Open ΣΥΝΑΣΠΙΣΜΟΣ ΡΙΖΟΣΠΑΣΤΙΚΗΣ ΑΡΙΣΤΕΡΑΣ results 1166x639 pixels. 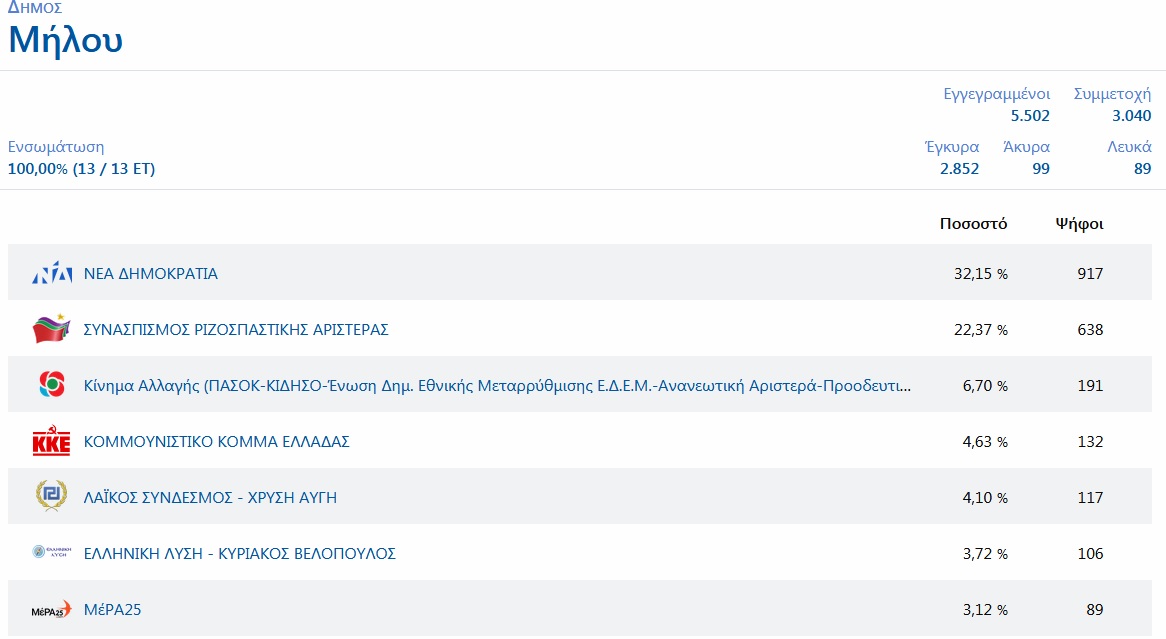pos(236,329)
